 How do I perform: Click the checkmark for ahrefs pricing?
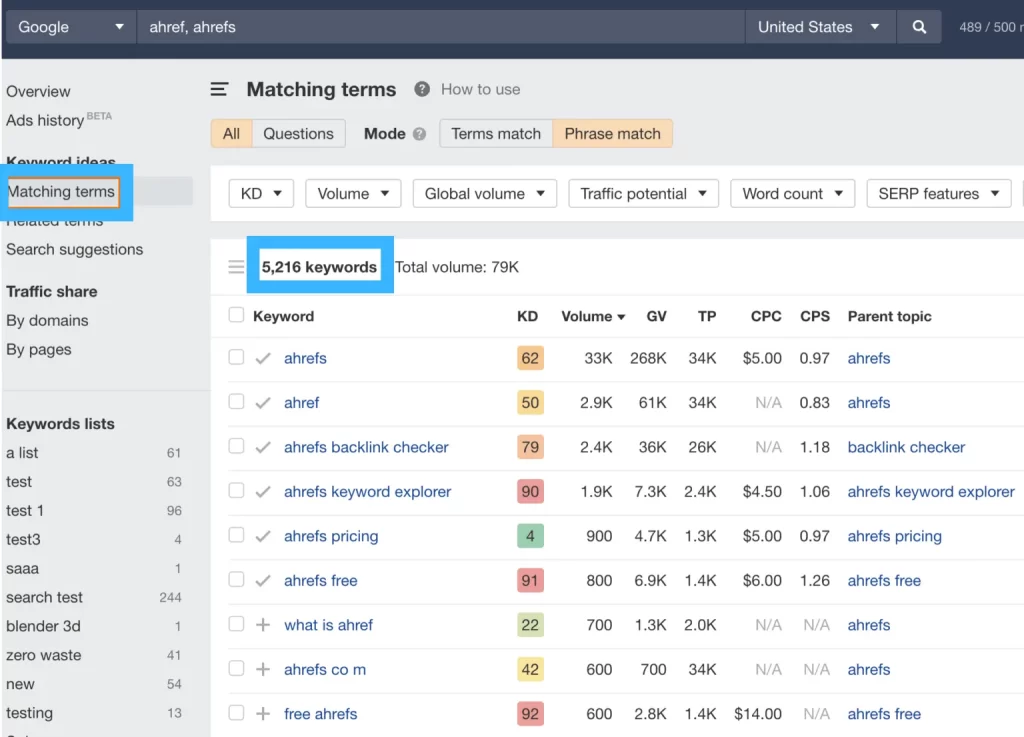click(x=263, y=536)
